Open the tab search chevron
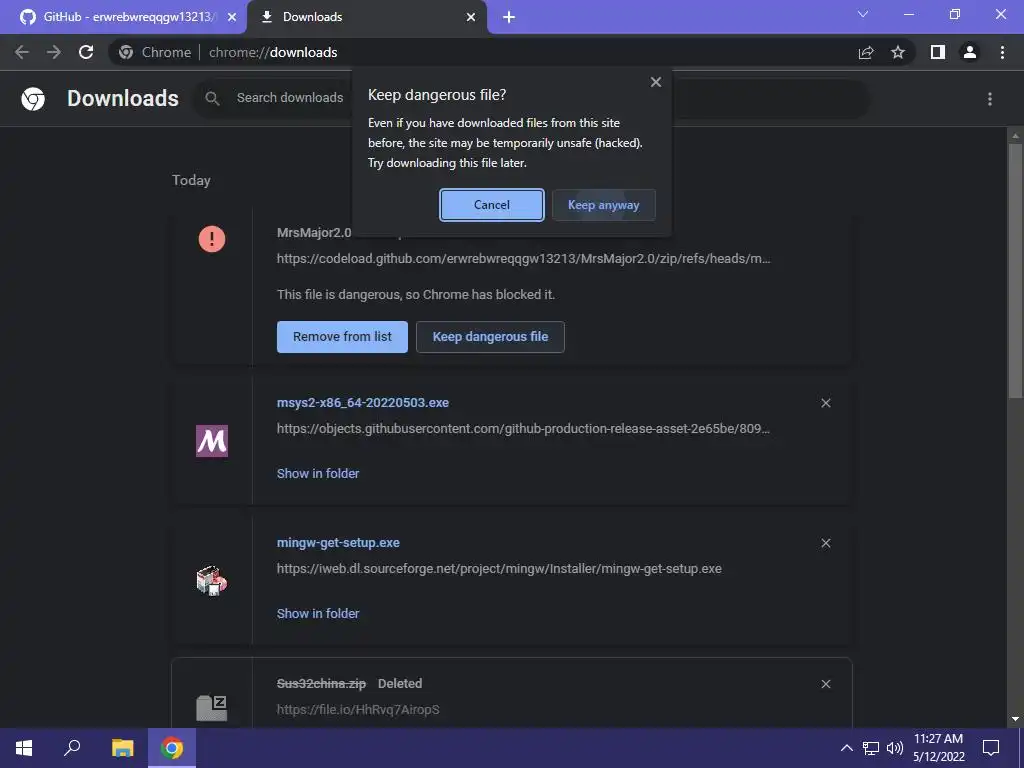This screenshot has width=1024, height=768. [863, 14]
